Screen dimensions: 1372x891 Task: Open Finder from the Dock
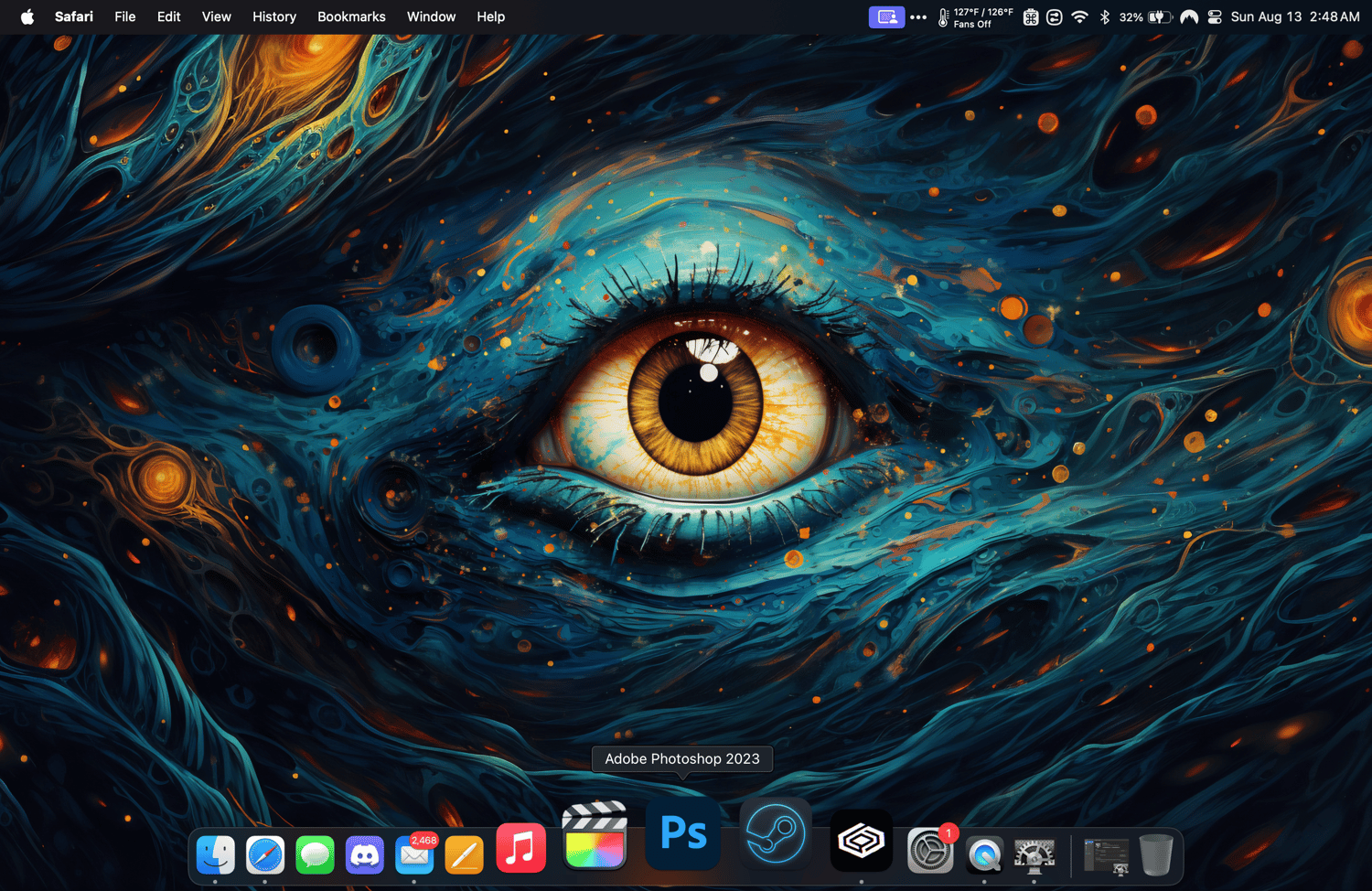215,854
